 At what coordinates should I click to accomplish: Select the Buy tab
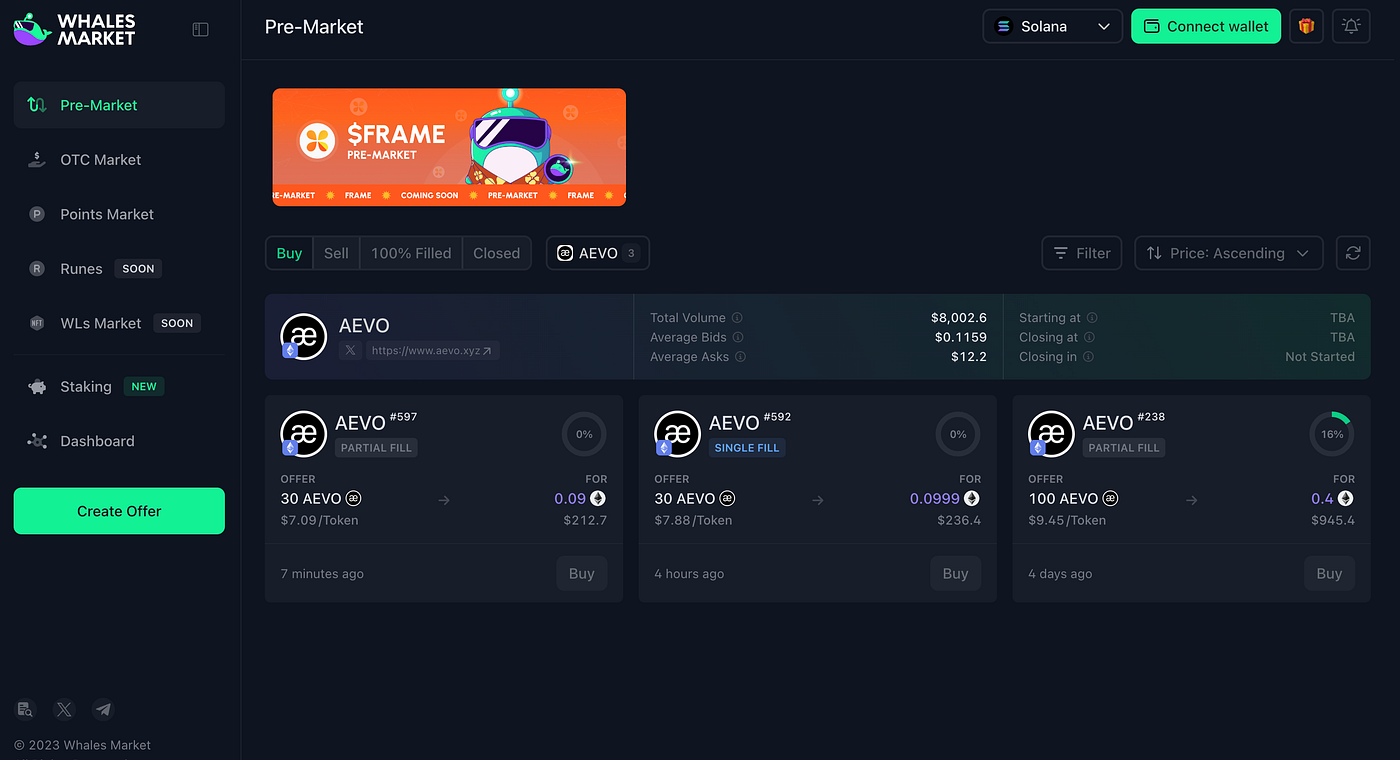click(289, 253)
